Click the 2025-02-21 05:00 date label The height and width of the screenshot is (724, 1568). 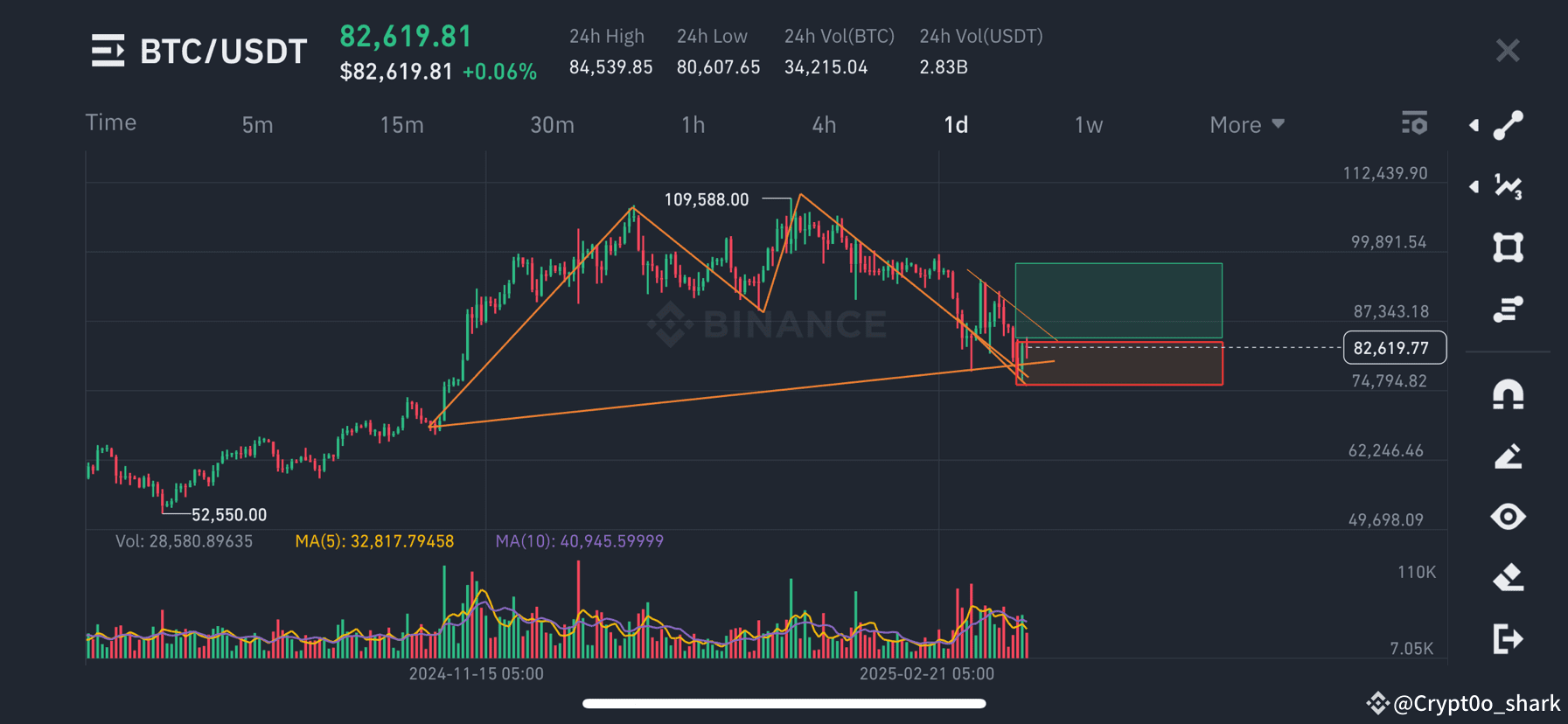tap(927, 674)
